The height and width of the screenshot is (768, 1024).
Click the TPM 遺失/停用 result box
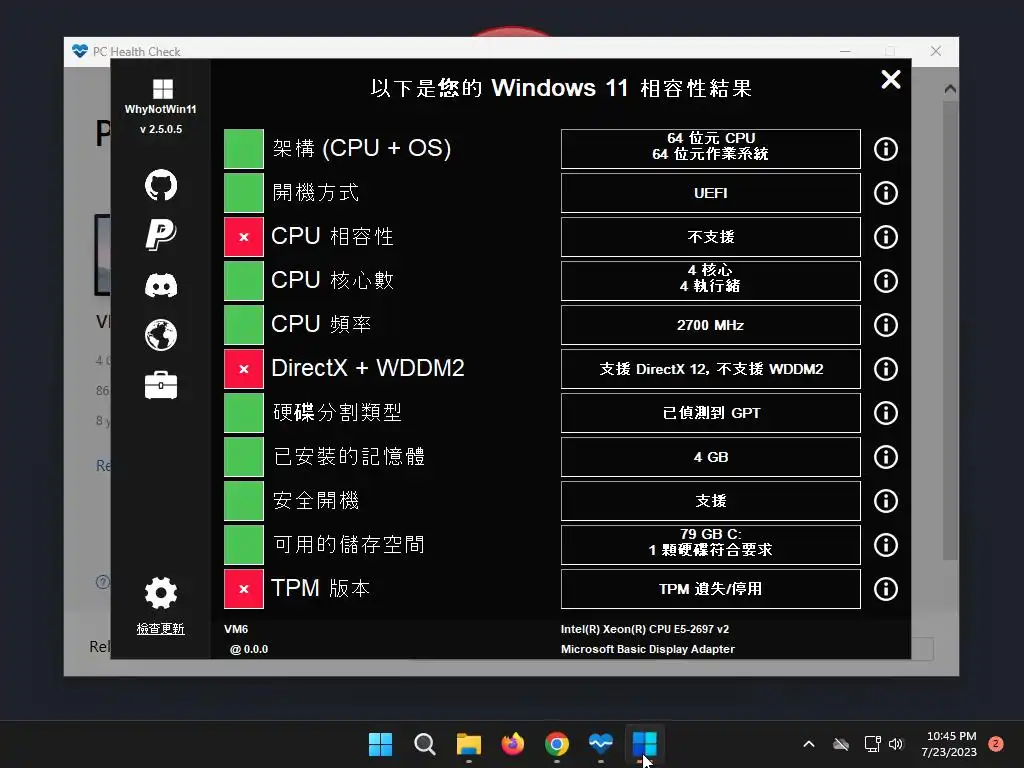[x=711, y=589]
